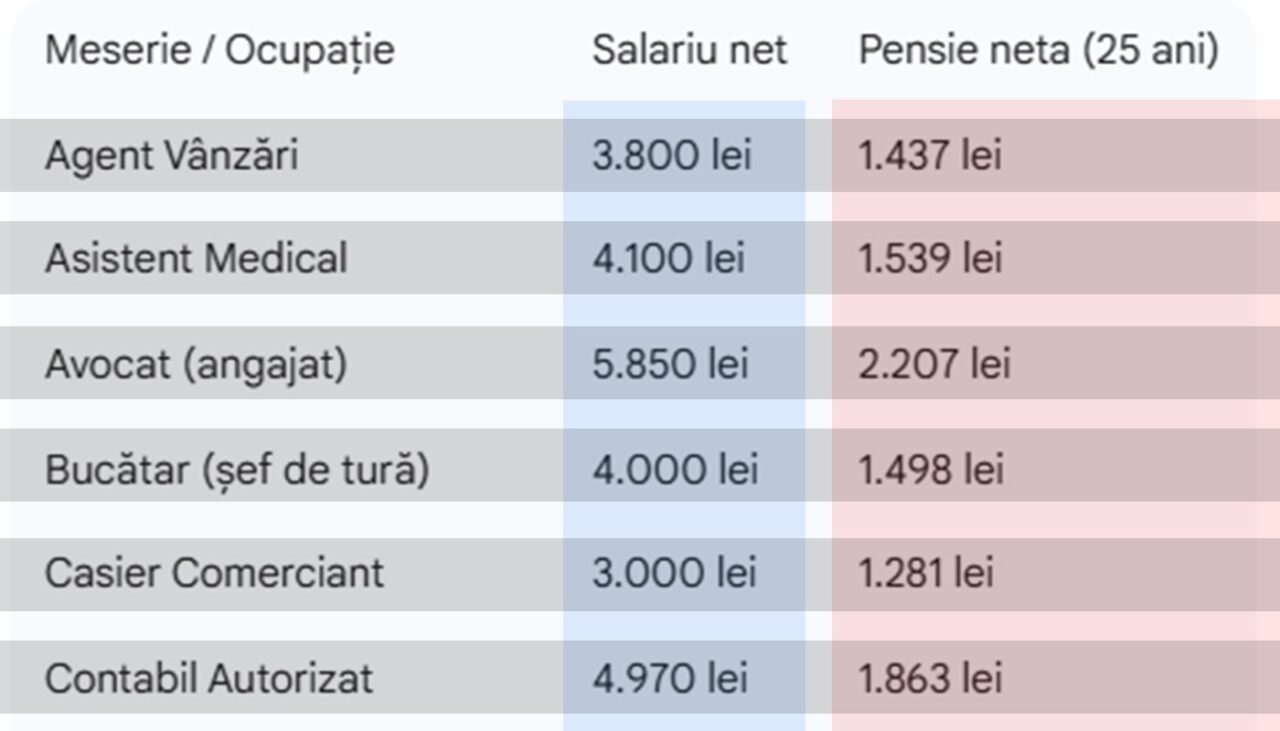Image resolution: width=1280 pixels, height=731 pixels.
Task: Select the 1.539 lei pension cell
Action: pos(930,258)
